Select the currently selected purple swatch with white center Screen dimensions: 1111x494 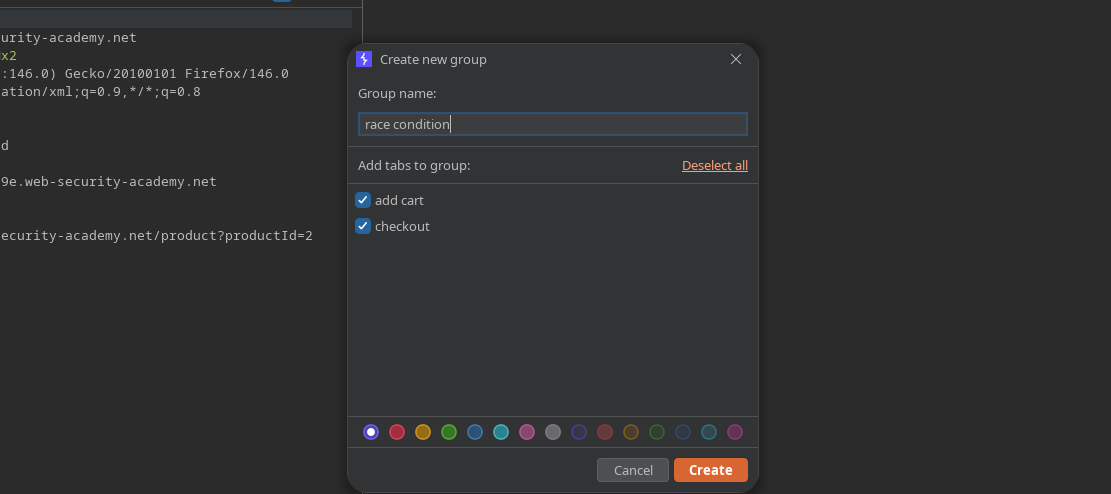point(371,432)
